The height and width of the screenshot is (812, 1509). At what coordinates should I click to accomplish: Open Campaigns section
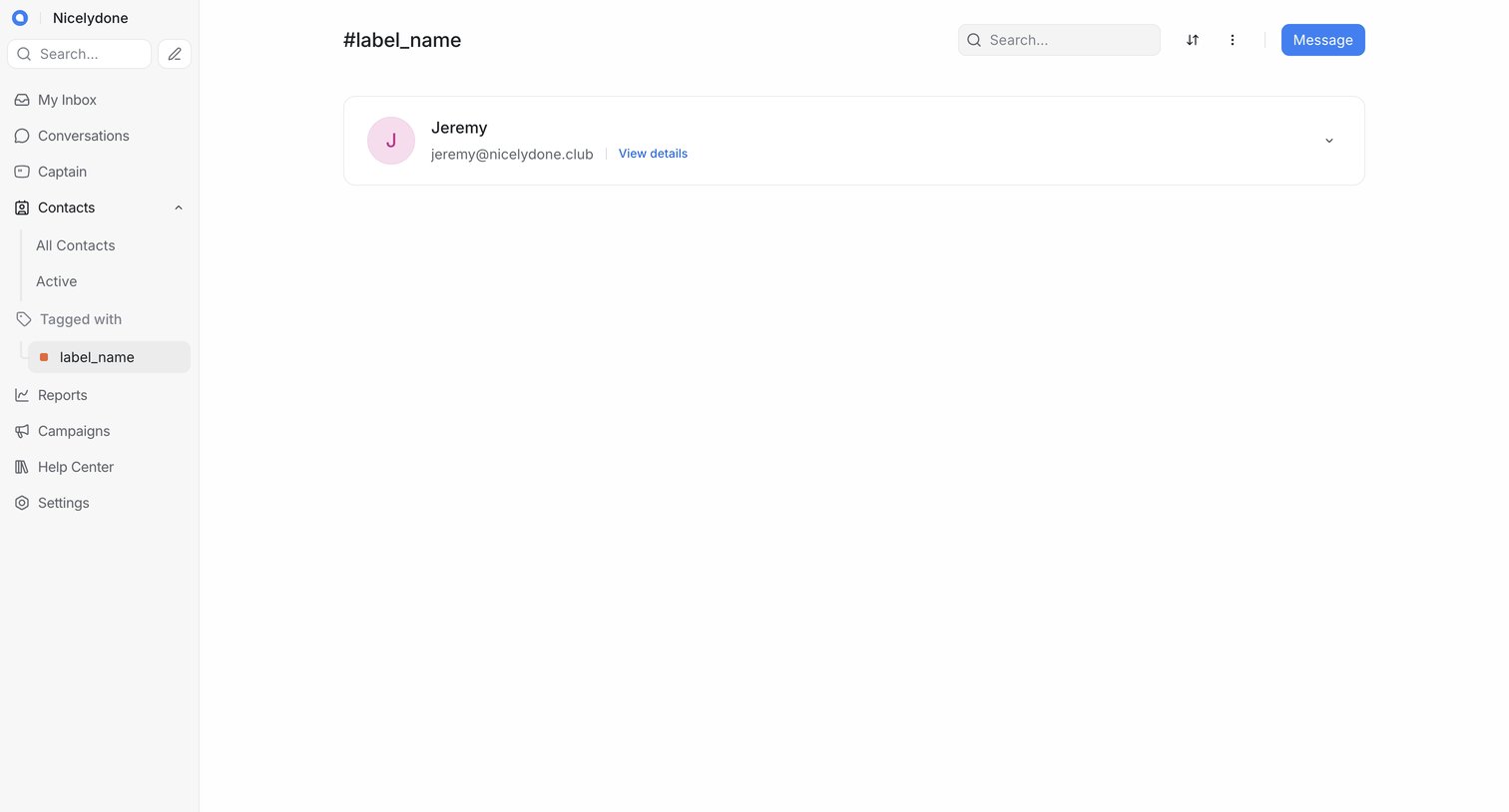coord(74,431)
